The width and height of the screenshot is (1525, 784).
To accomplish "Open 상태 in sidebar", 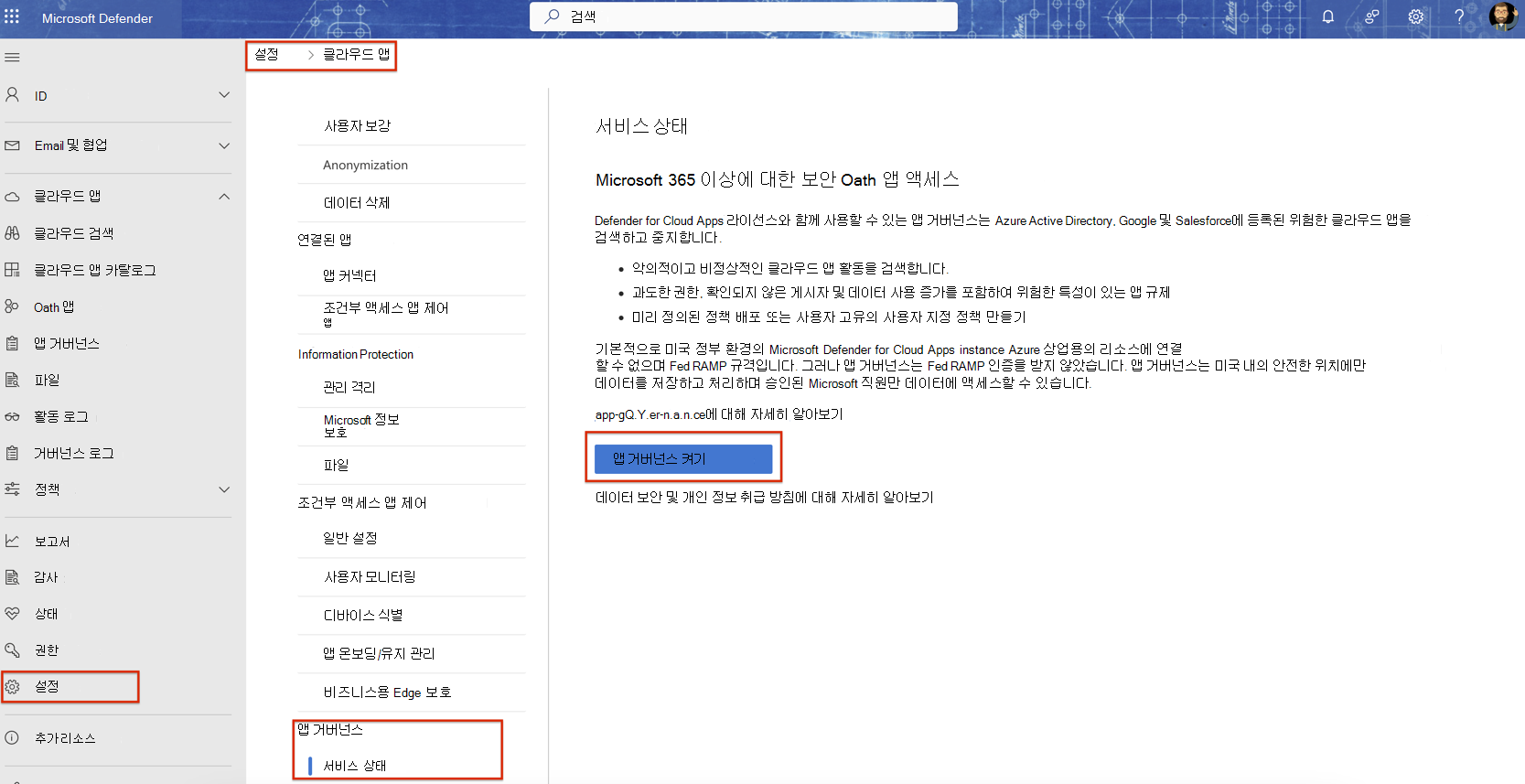I will coord(47,614).
